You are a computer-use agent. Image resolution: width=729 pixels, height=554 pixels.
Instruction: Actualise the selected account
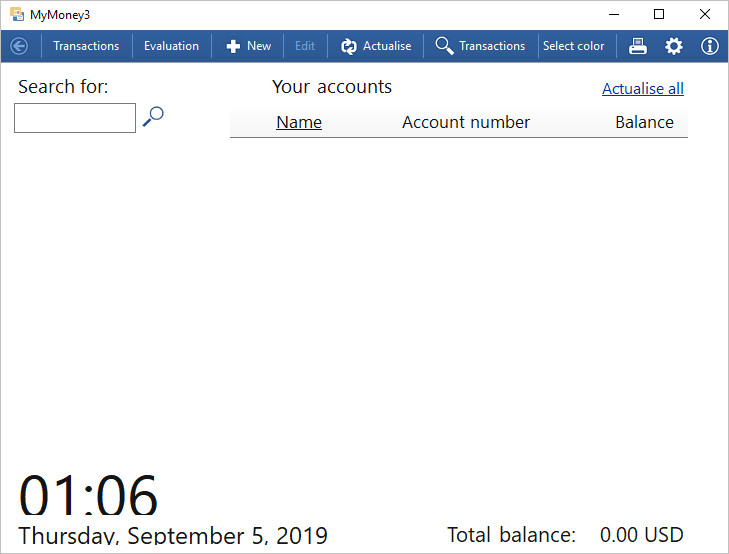click(376, 46)
